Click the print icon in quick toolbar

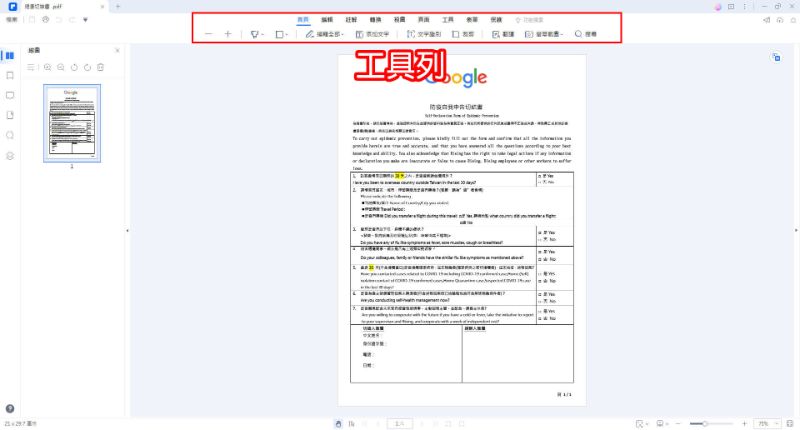click(x=45, y=19)
